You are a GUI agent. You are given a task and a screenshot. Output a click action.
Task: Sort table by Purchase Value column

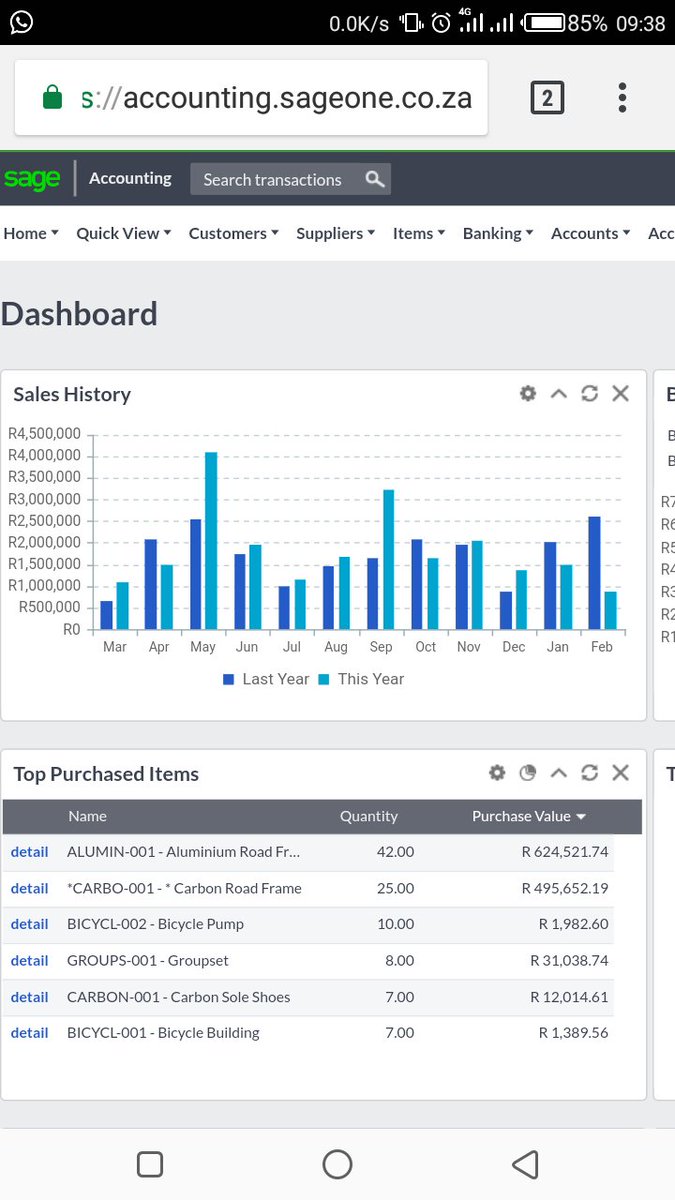529,816
